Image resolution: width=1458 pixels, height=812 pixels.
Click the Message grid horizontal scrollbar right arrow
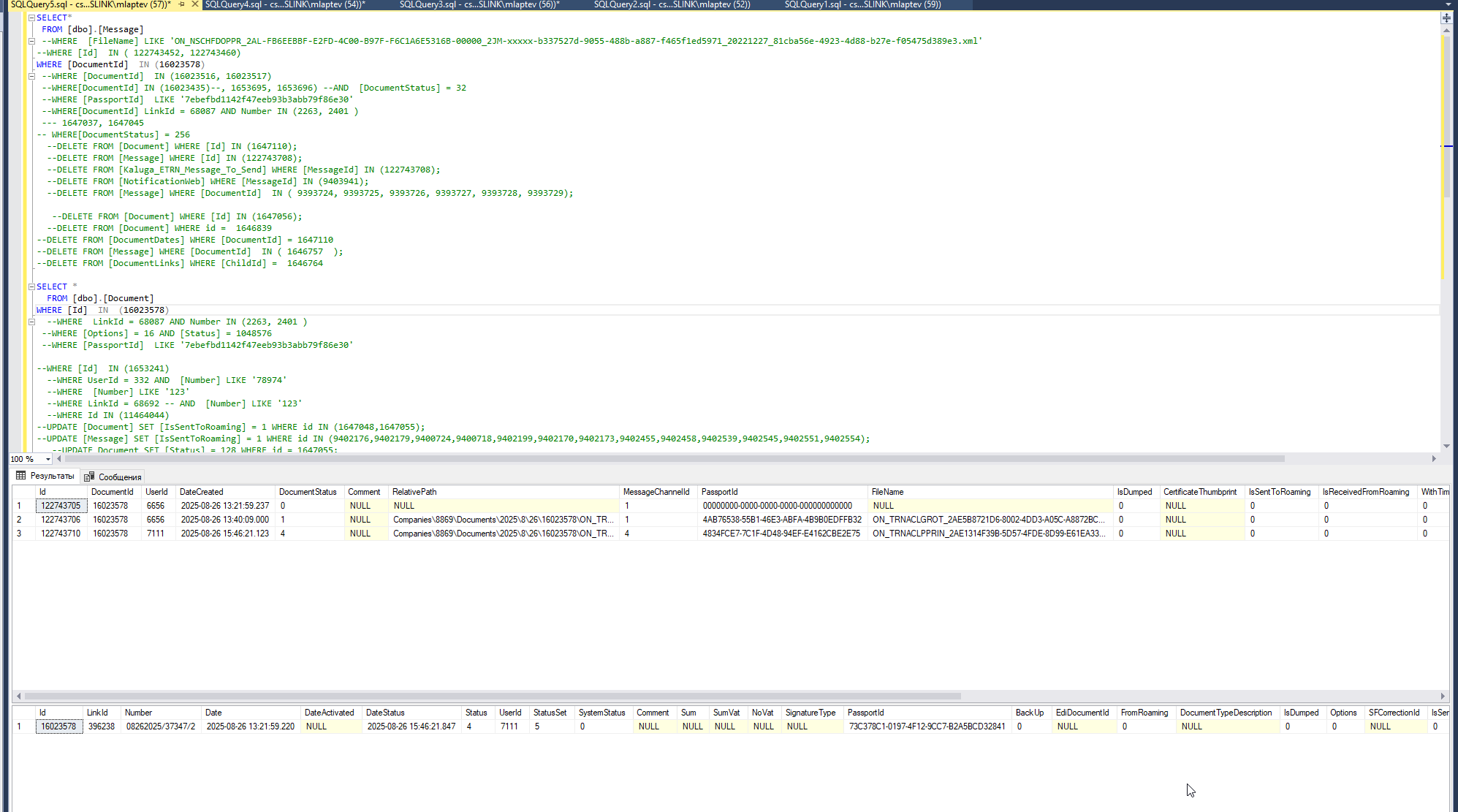pyautogui.click(x=1443, y=696)
